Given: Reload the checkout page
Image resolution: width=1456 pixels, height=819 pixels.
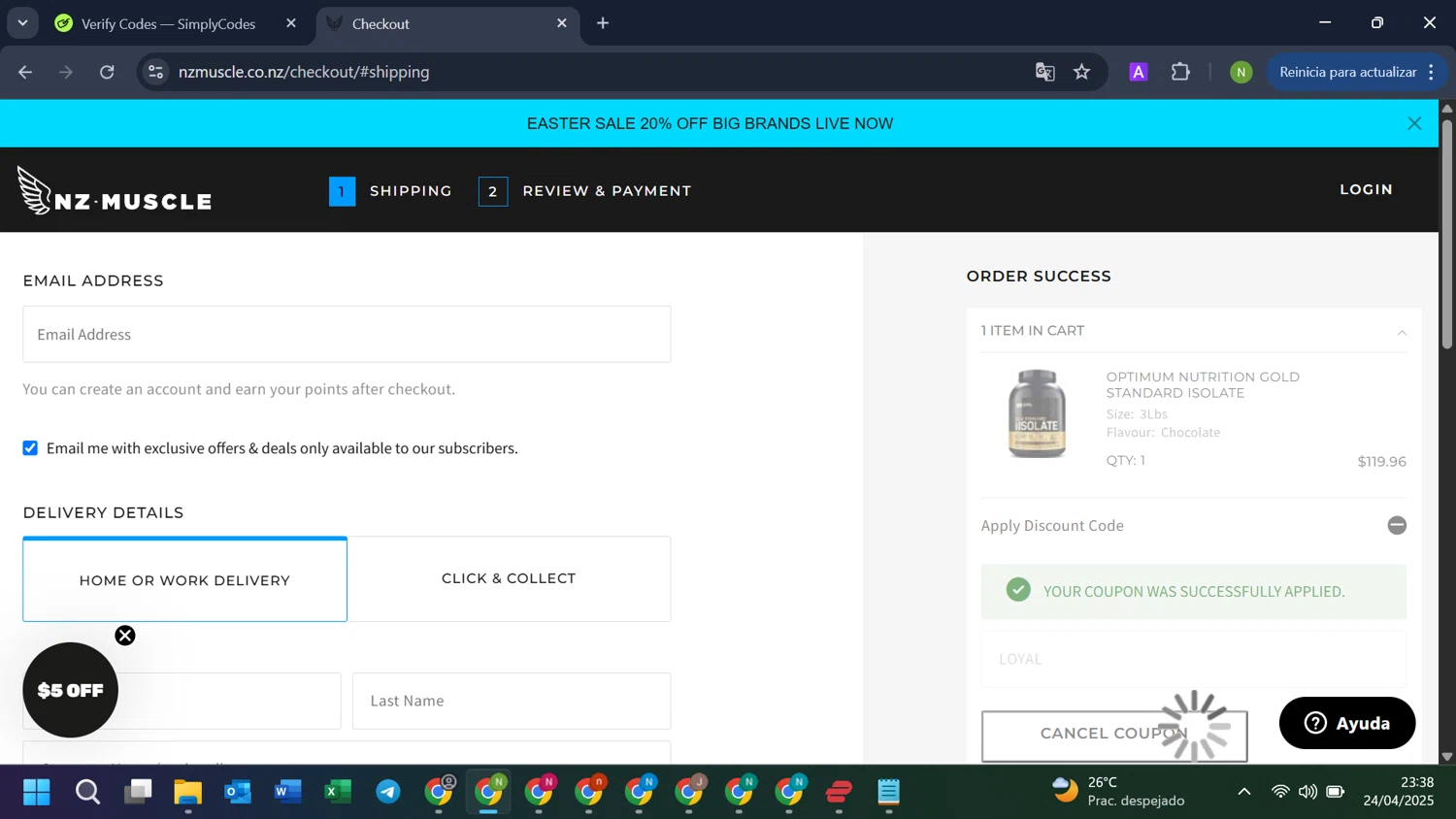Looking at the screenshot, I should (107, 72).
